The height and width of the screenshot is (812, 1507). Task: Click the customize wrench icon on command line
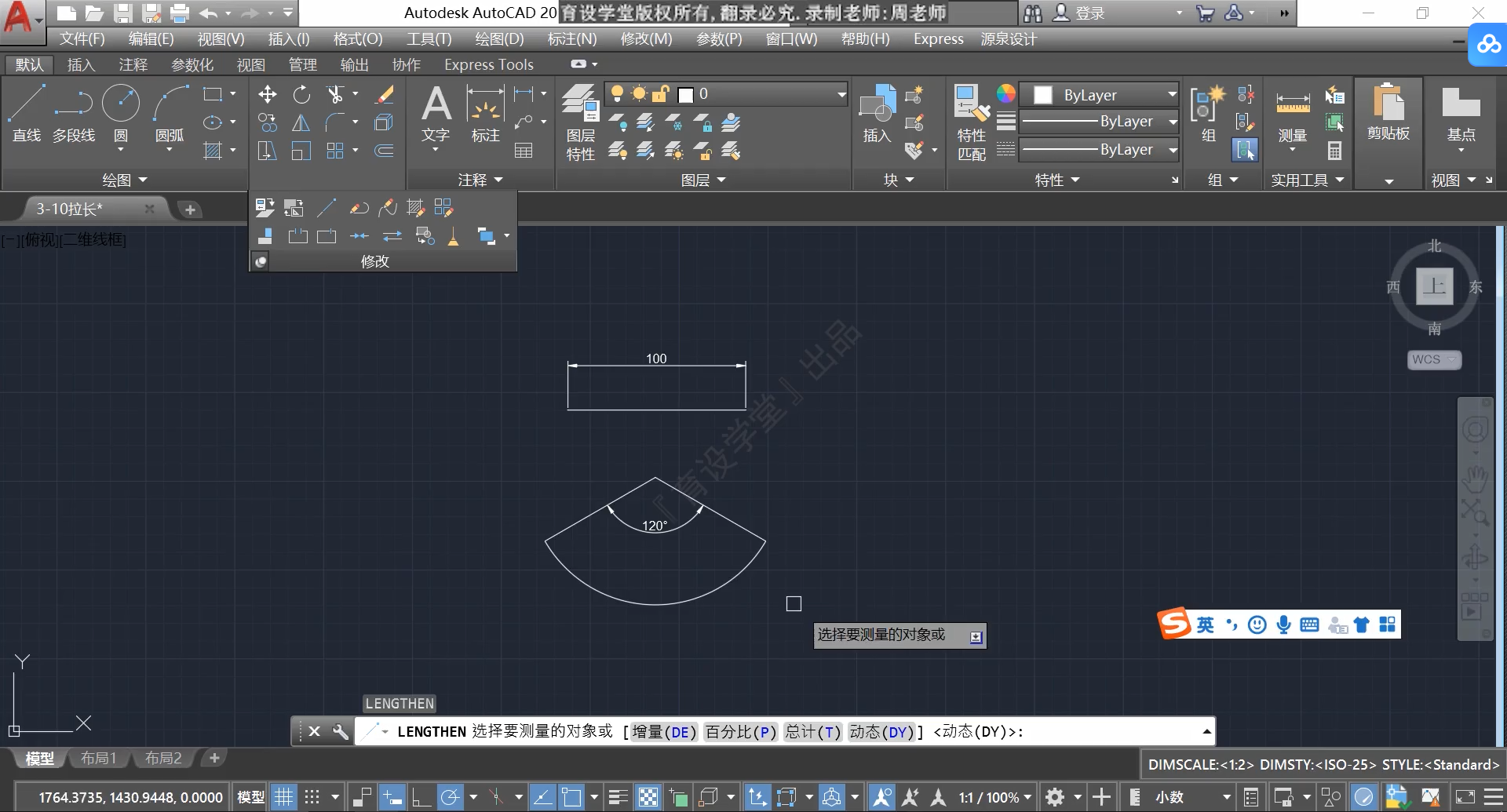(x=340, y=731)
